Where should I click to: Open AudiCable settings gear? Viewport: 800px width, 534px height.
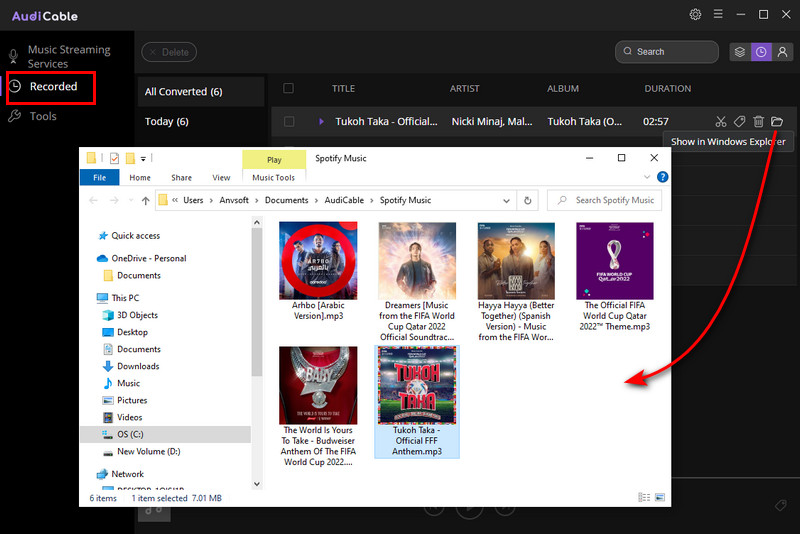(695, 14)
